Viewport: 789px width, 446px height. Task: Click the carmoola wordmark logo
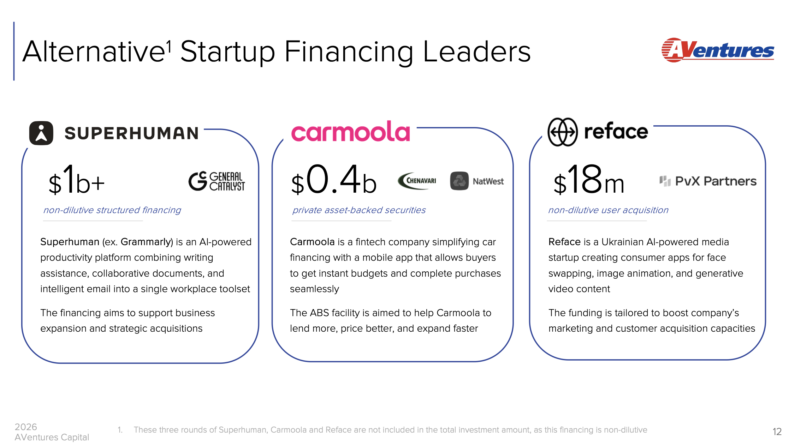point(350,132)
